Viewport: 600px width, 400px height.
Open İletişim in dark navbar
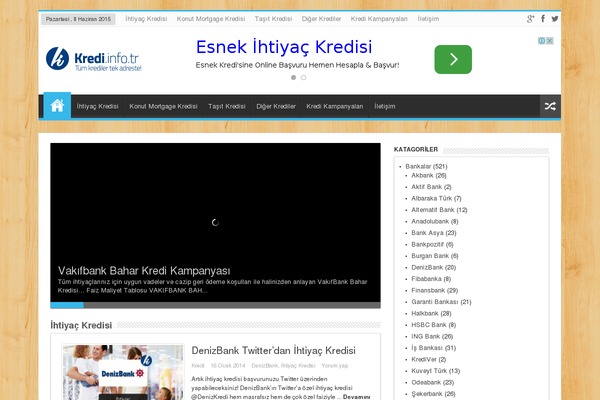click(x=385, y=106)
